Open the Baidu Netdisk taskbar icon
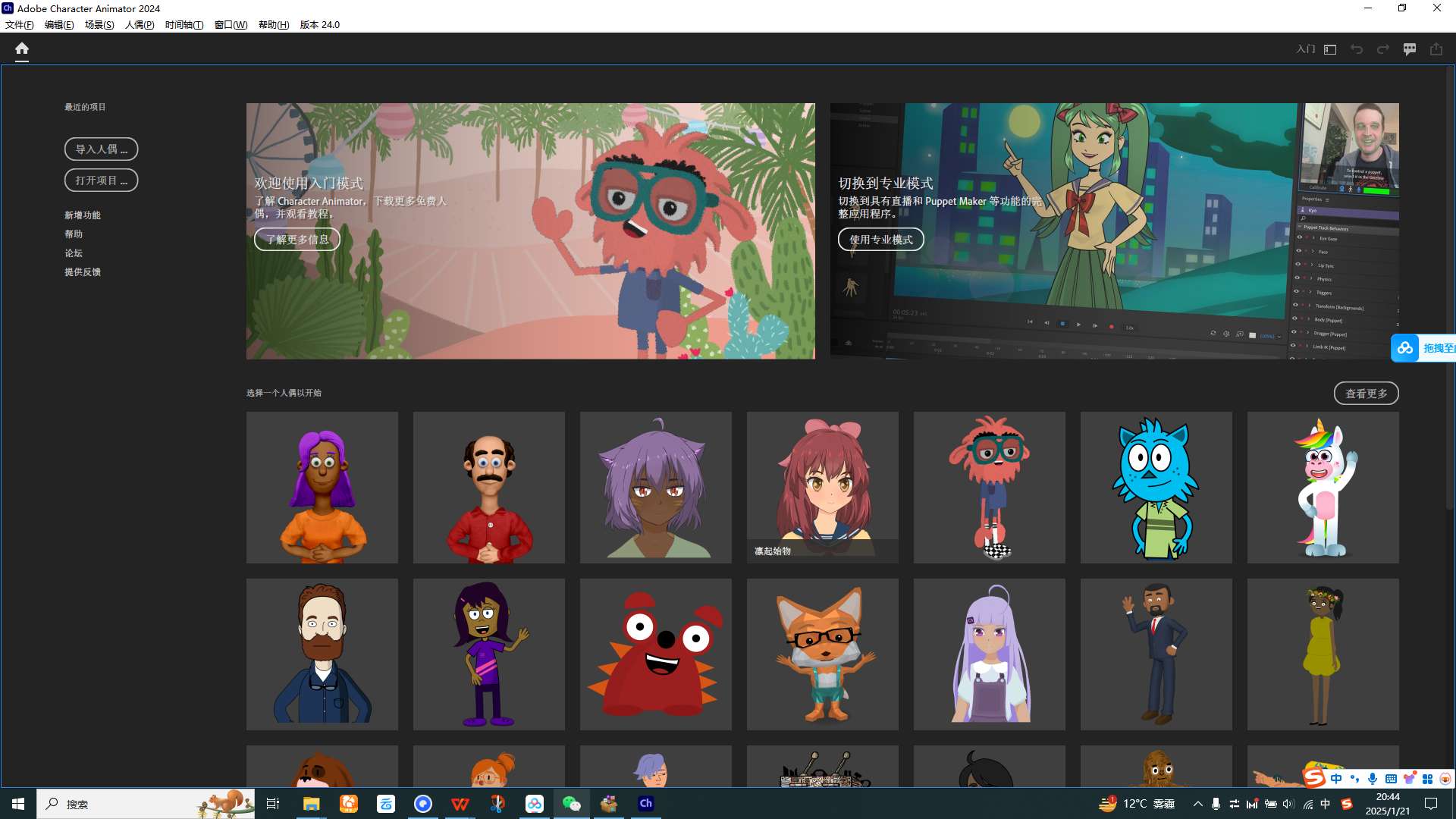This screenshot has height=819, width=1456. point(535,804)
